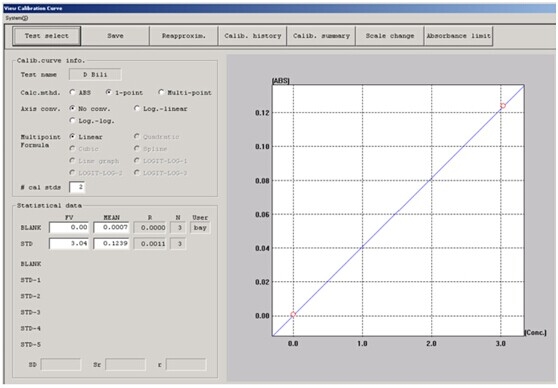This screenshot has width=558, height=388.
Task: Click the BLANK N value field
Action: point(178,227)
